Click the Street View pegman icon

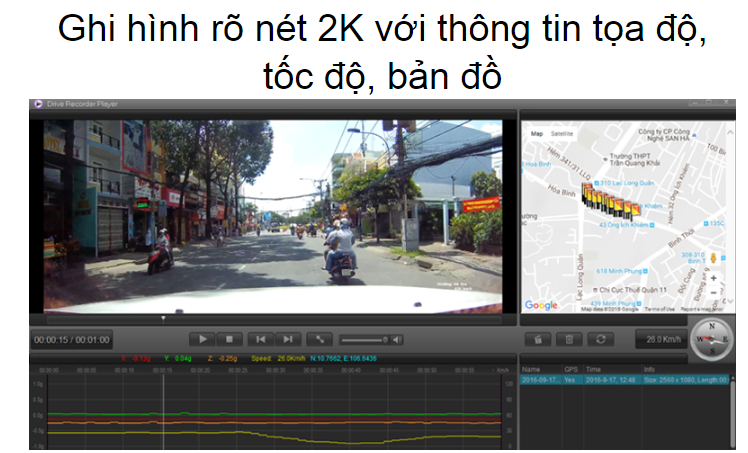pyautogui.click(x=714, y=258)
